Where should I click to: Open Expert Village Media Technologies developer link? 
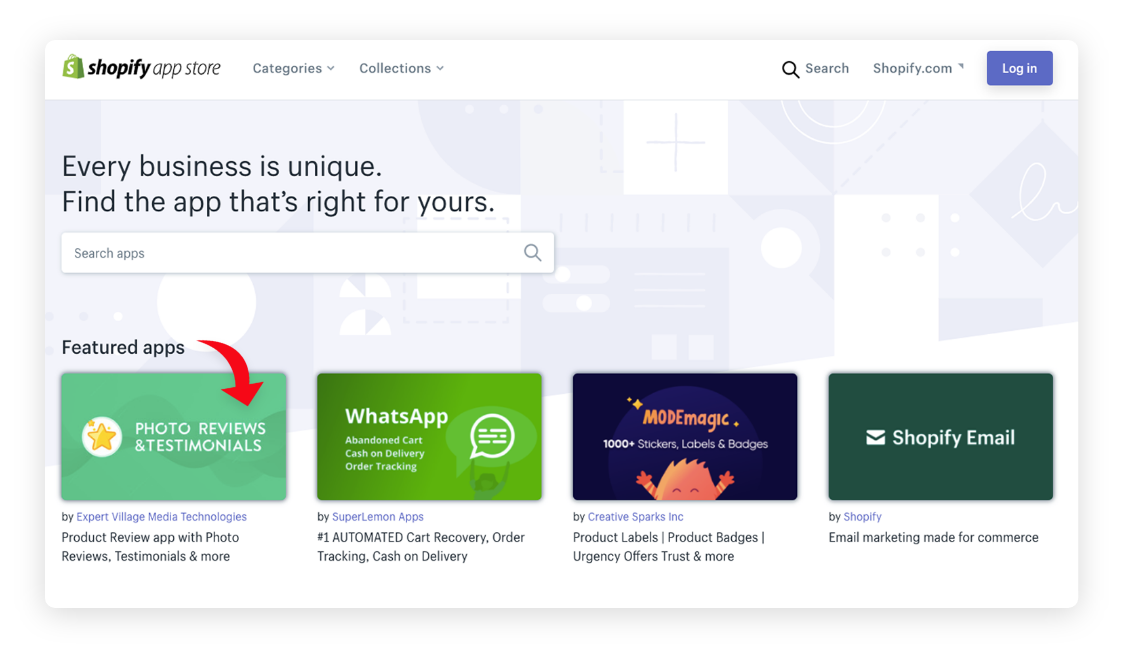coord(161,517)
